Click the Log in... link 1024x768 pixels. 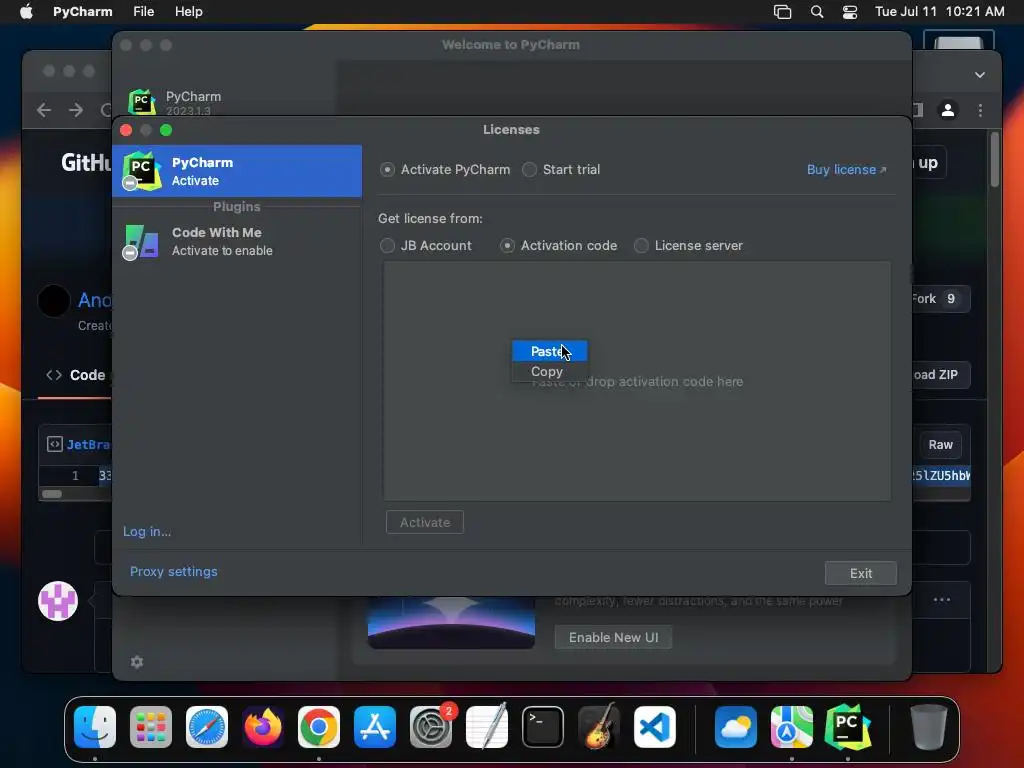(x=147, y=532)
